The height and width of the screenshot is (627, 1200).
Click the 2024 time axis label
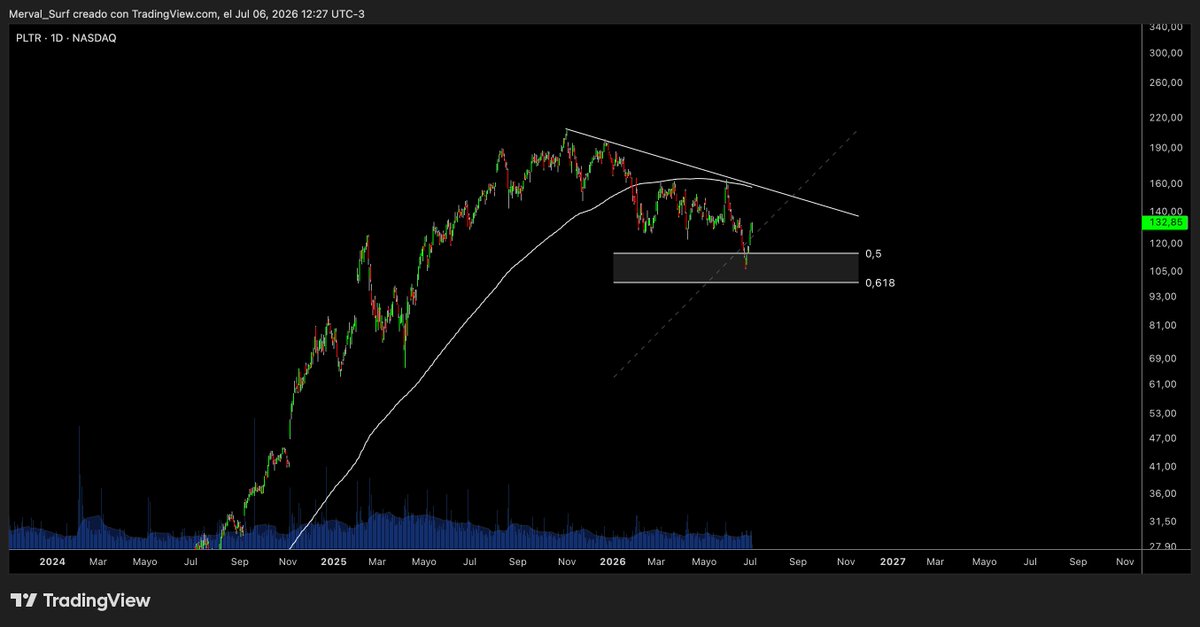click(52, 562)
